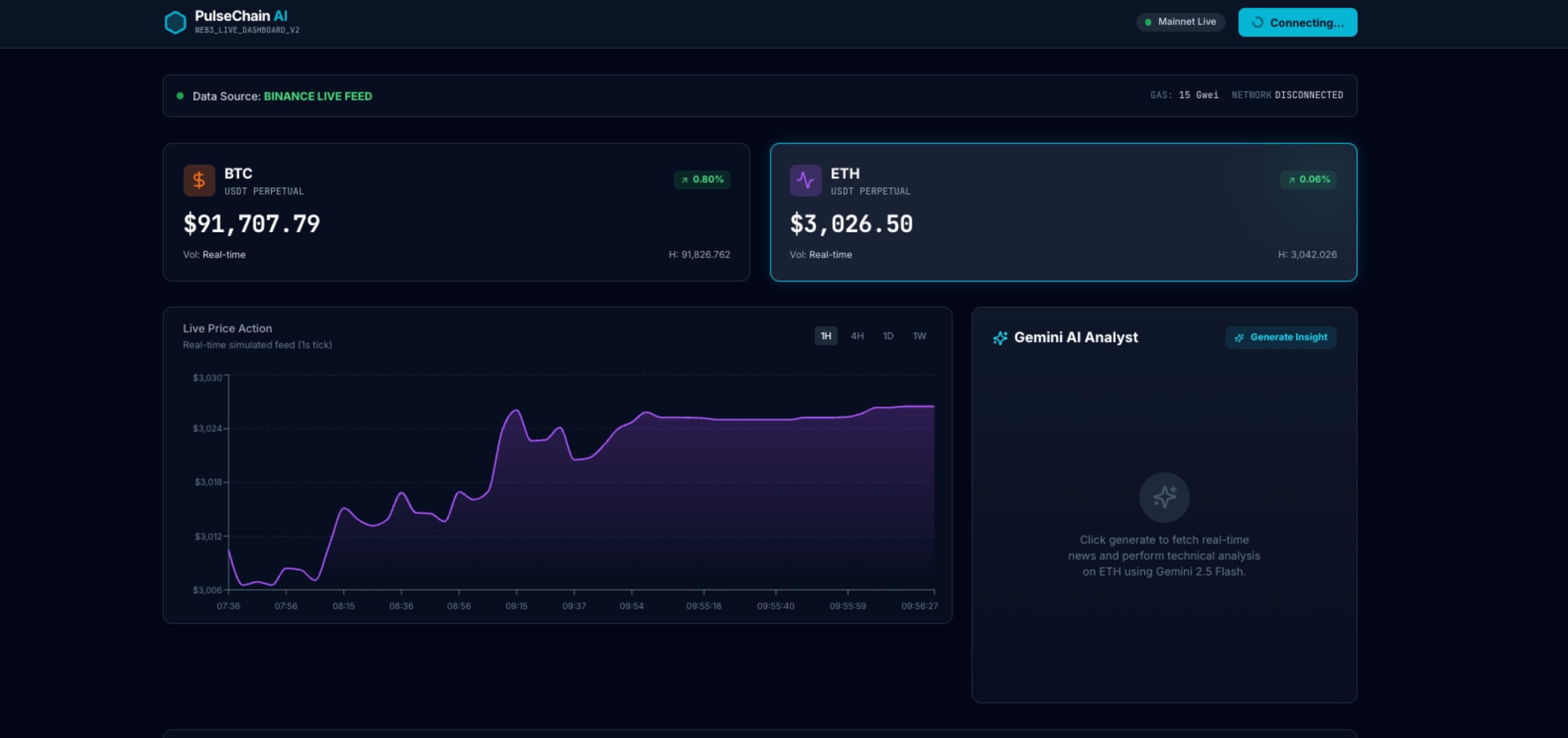This screenshot has height=738, width=1568.
Task: Click the BTC 0.80% change badge
Action: 702,180
